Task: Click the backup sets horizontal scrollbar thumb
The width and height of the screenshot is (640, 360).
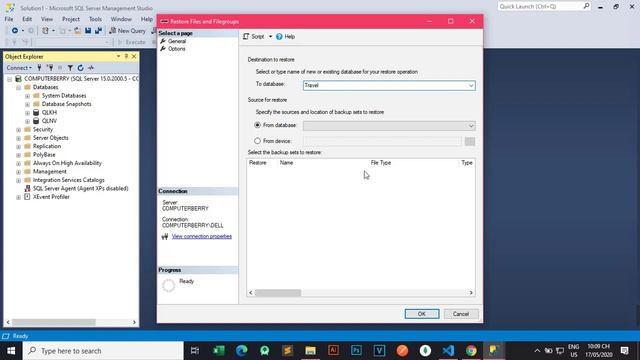Action: (x=278, y=293)
